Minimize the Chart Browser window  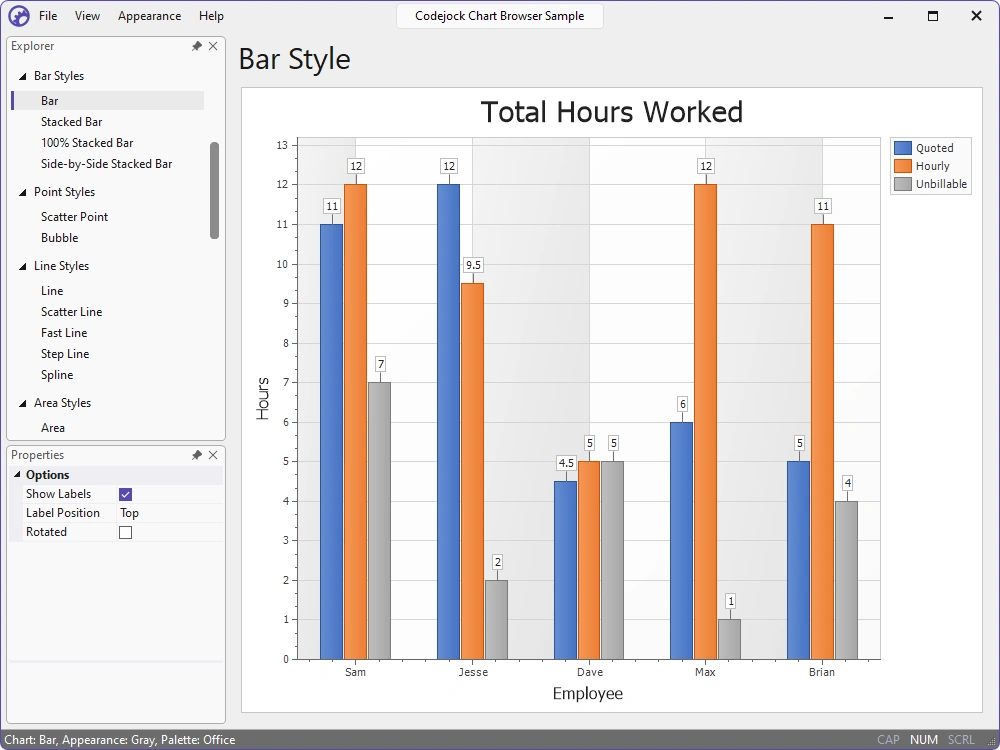pos(888,16)
